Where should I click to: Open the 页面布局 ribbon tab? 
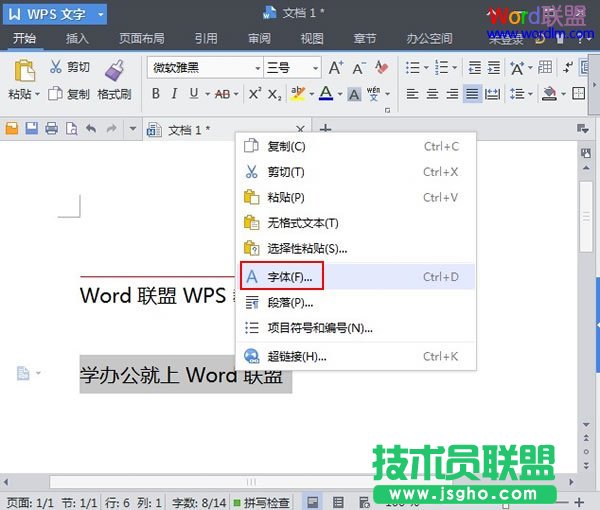(x=142, y=38)
